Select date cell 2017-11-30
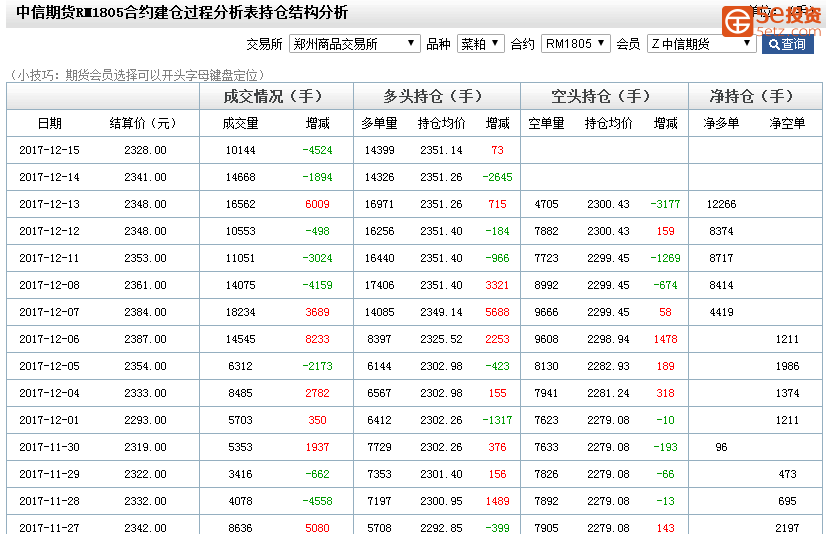Image resolution: width=829 pixels, height=534 pixels. click(49, 447)
